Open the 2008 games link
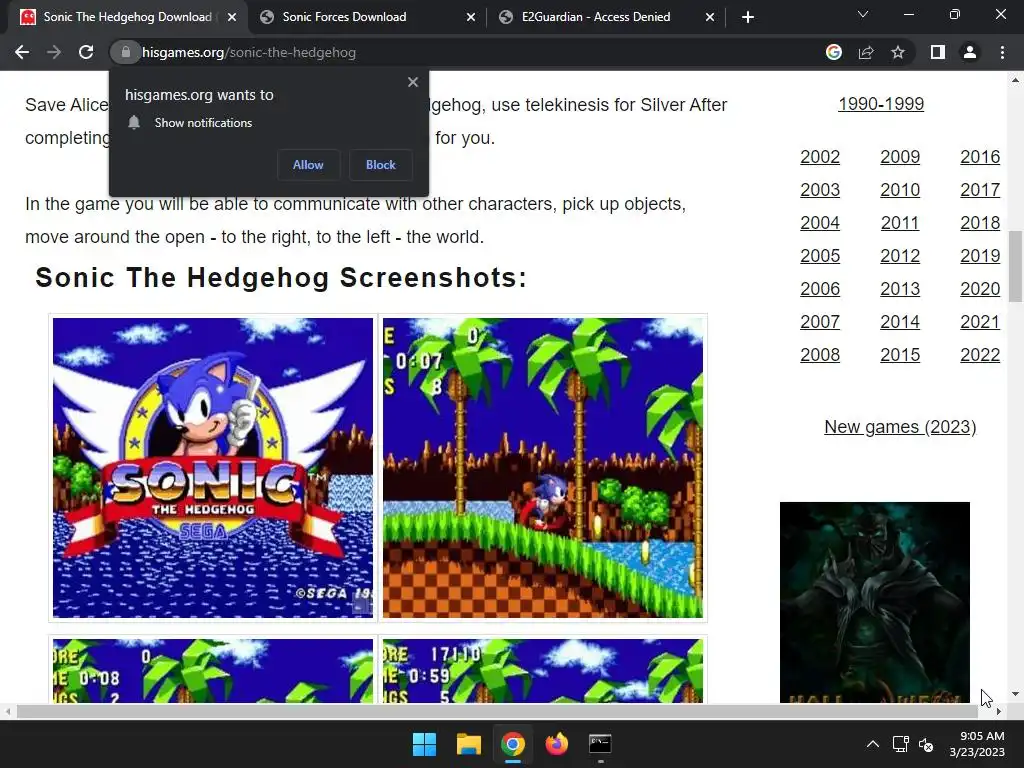Image resolution: width=1024 pixels, height=768 pixels. 820,355
